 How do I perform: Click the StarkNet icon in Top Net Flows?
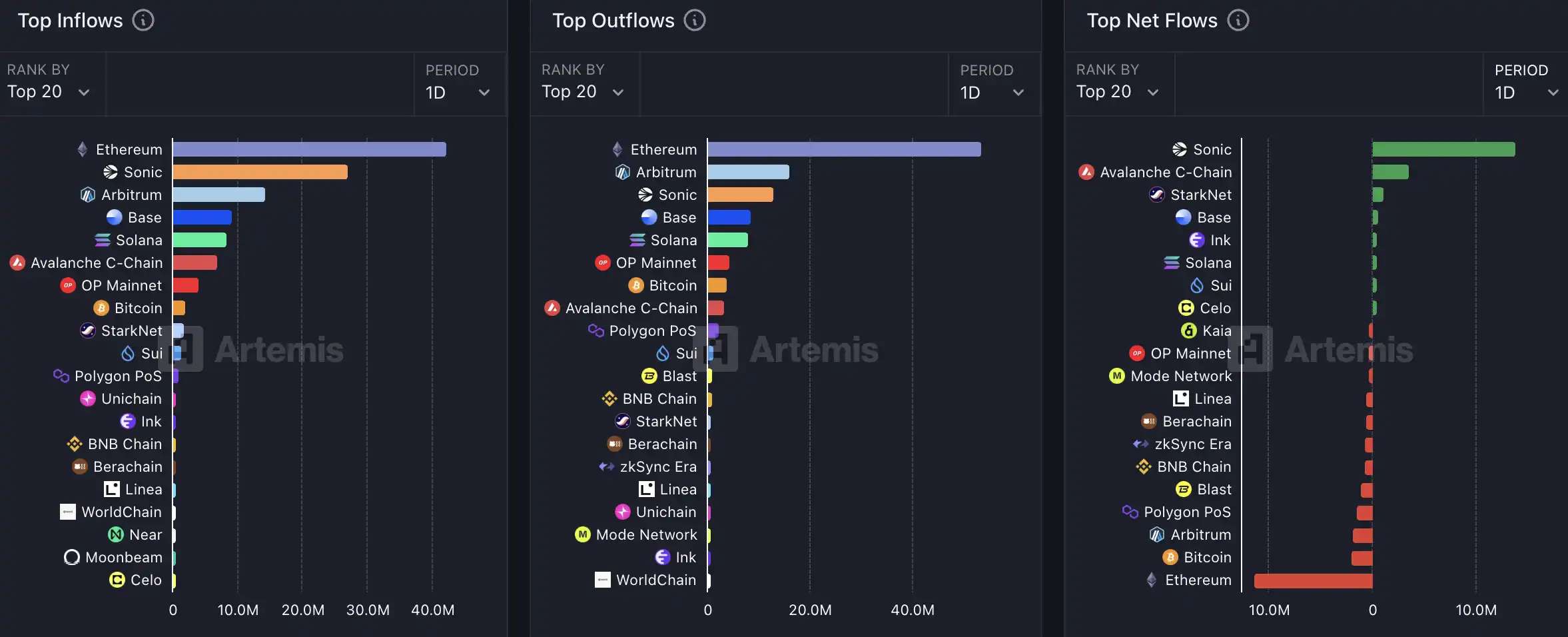(x=1157, y=195)
